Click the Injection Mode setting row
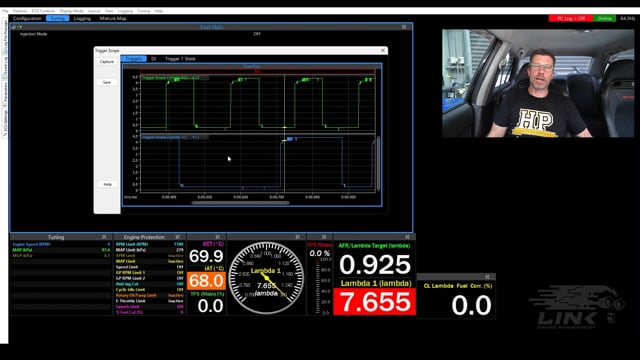The width and height of the screenshot is (640, 360). (x=211, y=34)
